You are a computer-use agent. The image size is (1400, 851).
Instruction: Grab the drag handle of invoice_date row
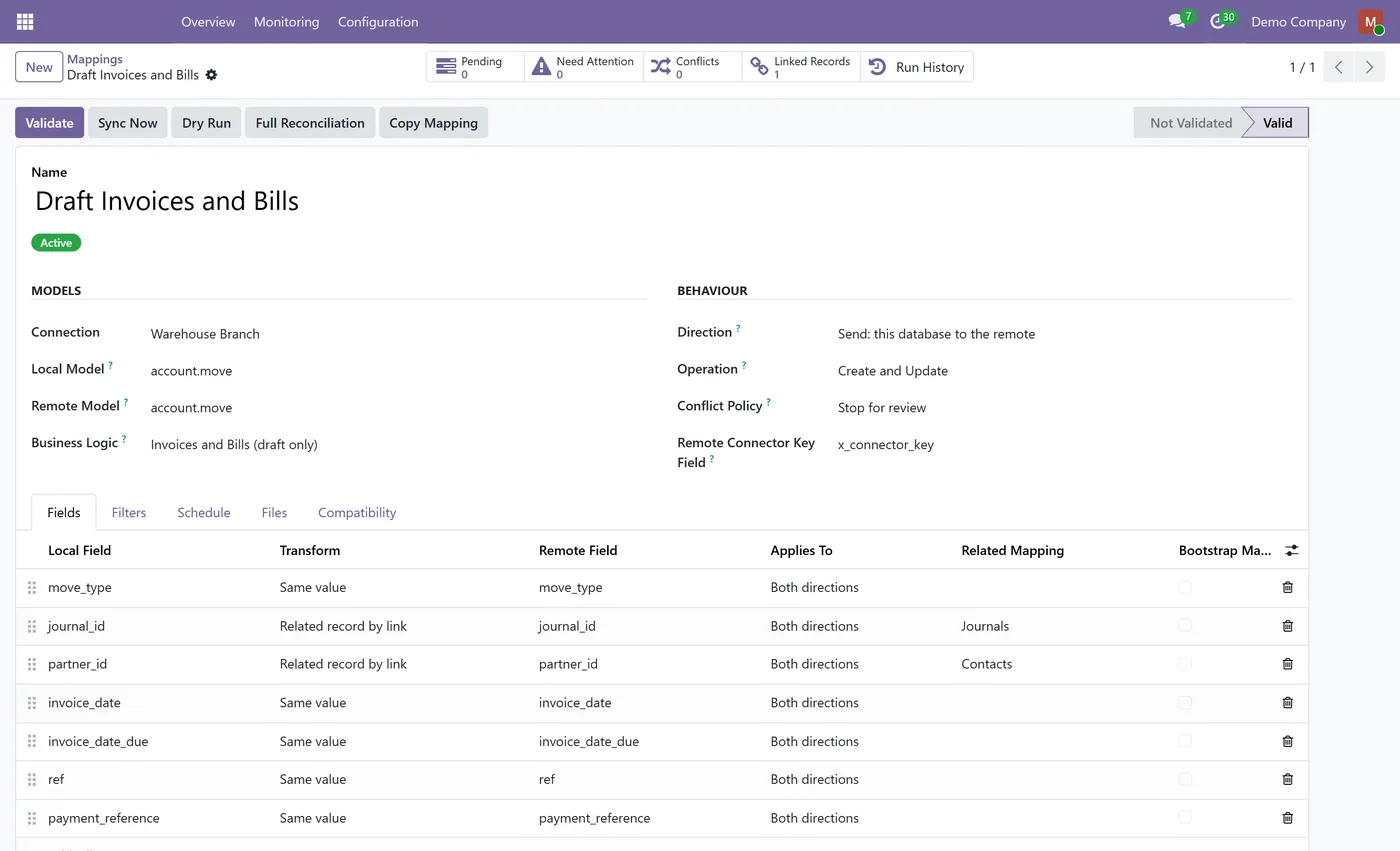click(x=32, y=702)
